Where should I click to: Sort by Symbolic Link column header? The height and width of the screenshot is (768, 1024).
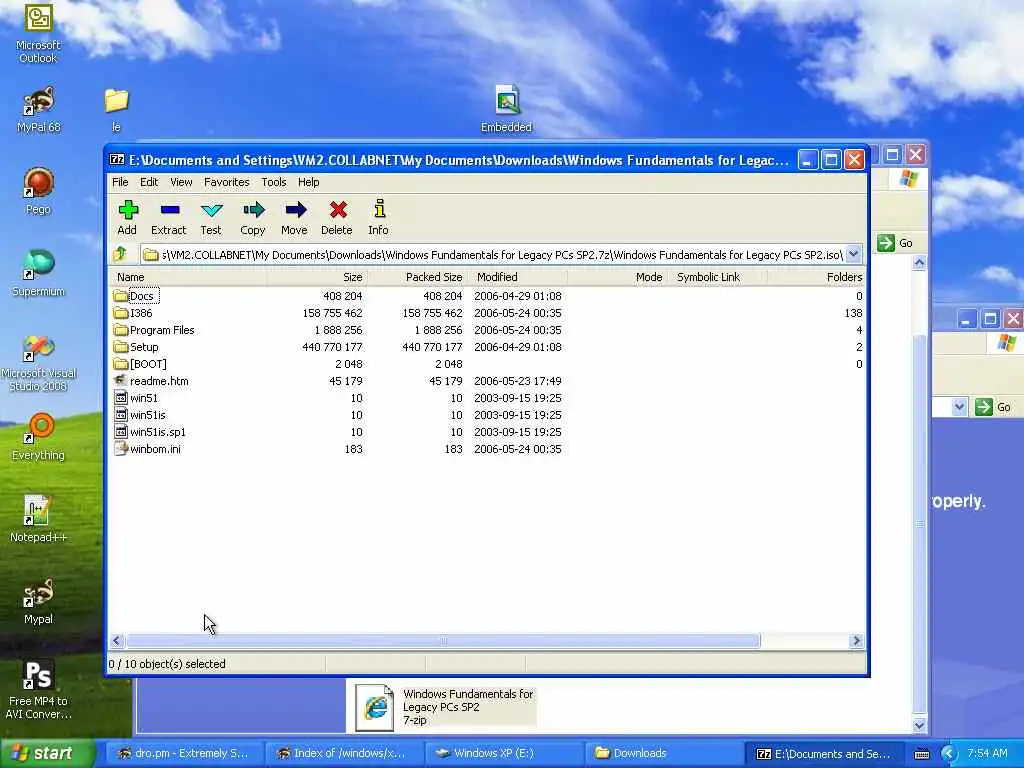tap(717, 277)
